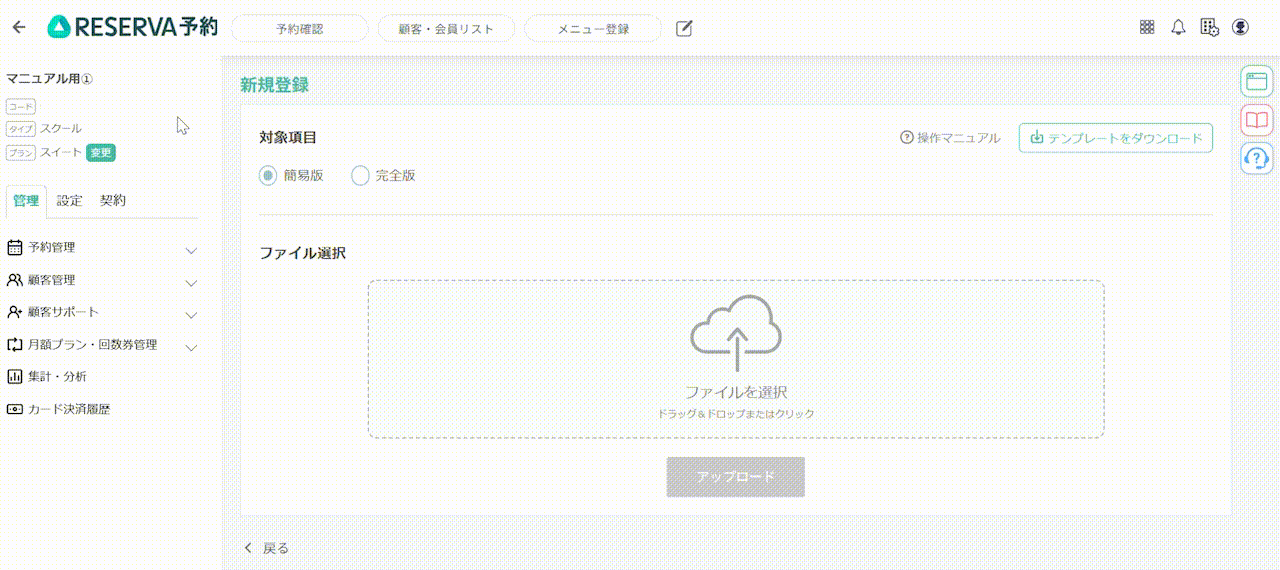Switch to the 設定 tab
The height and width of the screenshot is (570, 1280).
70,200
